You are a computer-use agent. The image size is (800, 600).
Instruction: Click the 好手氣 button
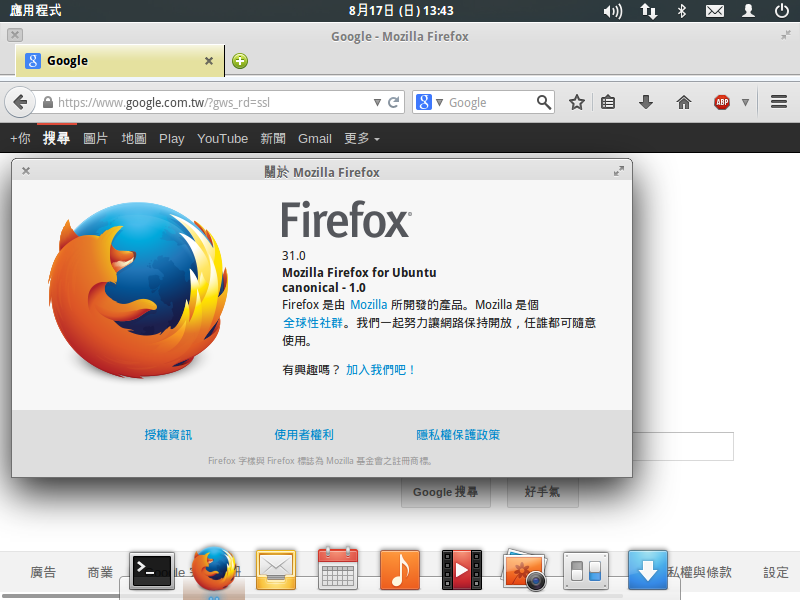tap(542, 492)
